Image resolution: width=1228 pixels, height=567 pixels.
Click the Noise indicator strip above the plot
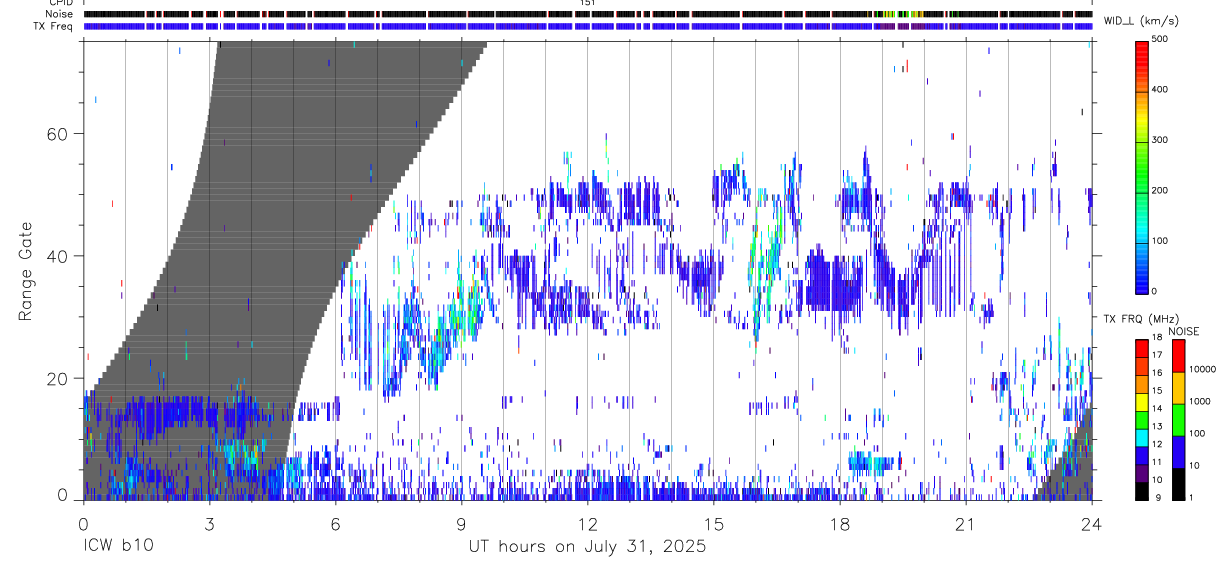click(588, 14)
